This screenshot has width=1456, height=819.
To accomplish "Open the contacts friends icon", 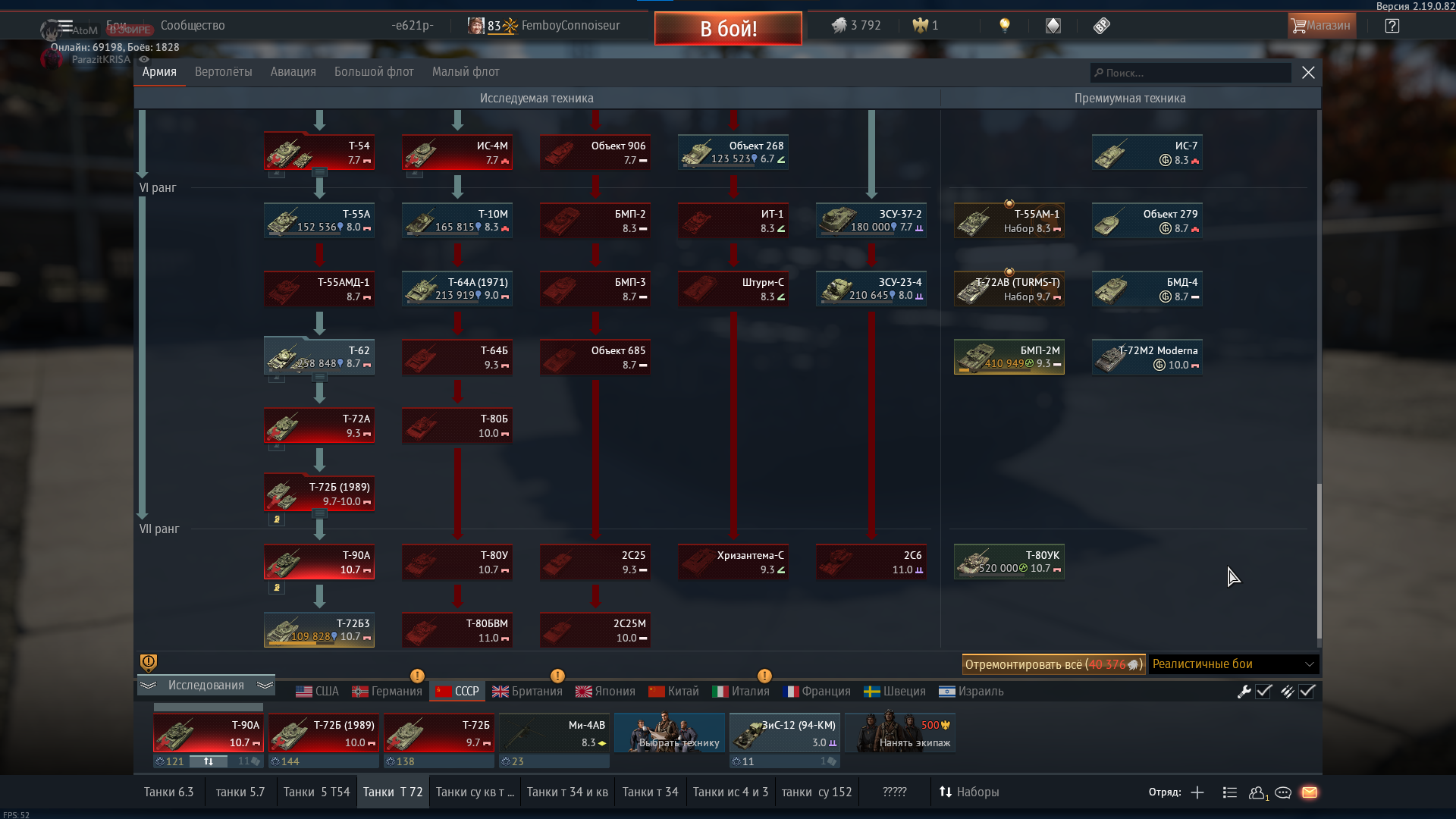I will tap(1257, 792).
